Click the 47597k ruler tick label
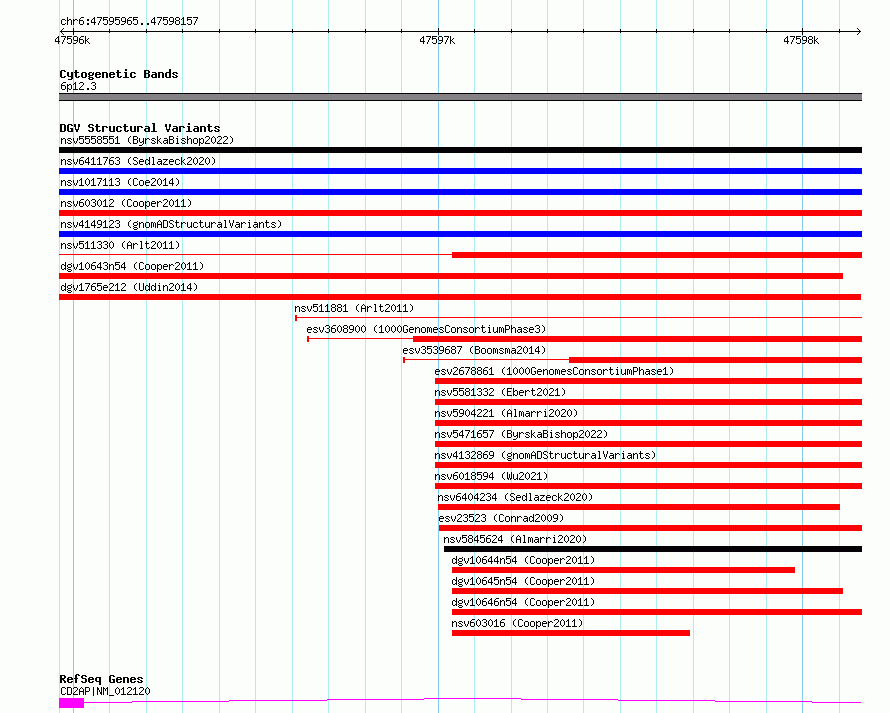Screen dimensions: 890x713 coord(437,40)
